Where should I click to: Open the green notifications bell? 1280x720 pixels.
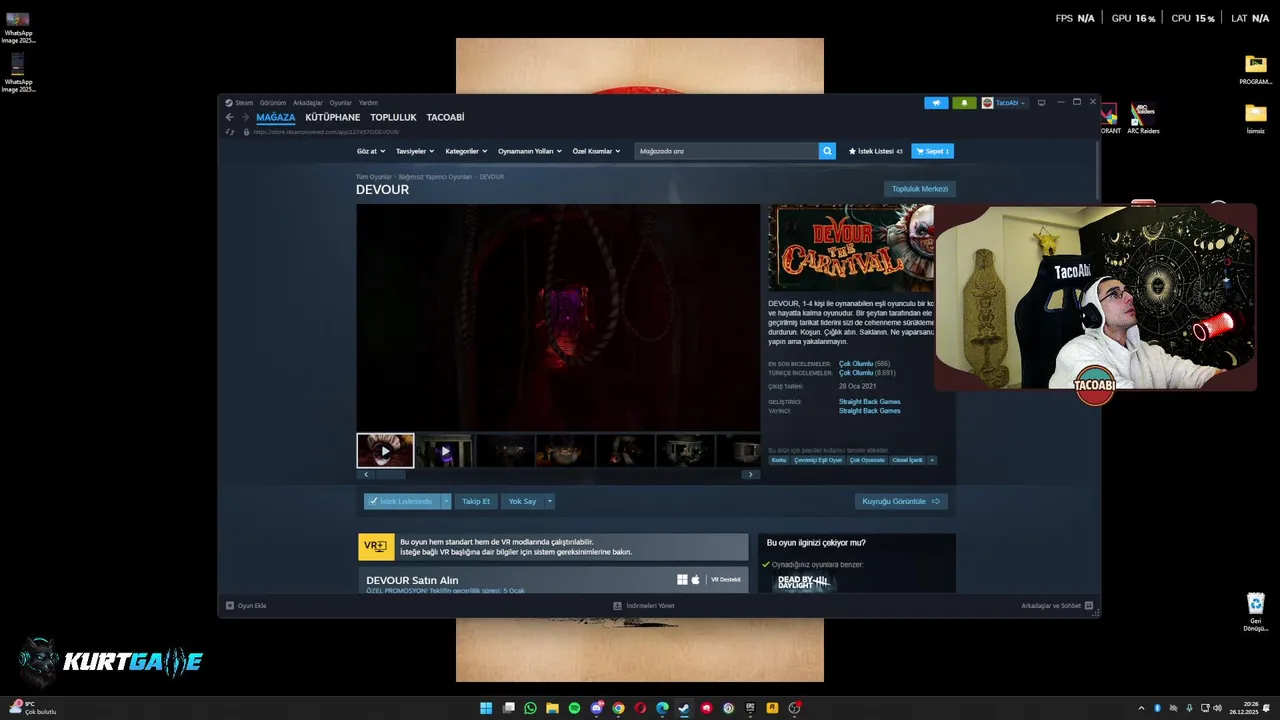[964, 102]
